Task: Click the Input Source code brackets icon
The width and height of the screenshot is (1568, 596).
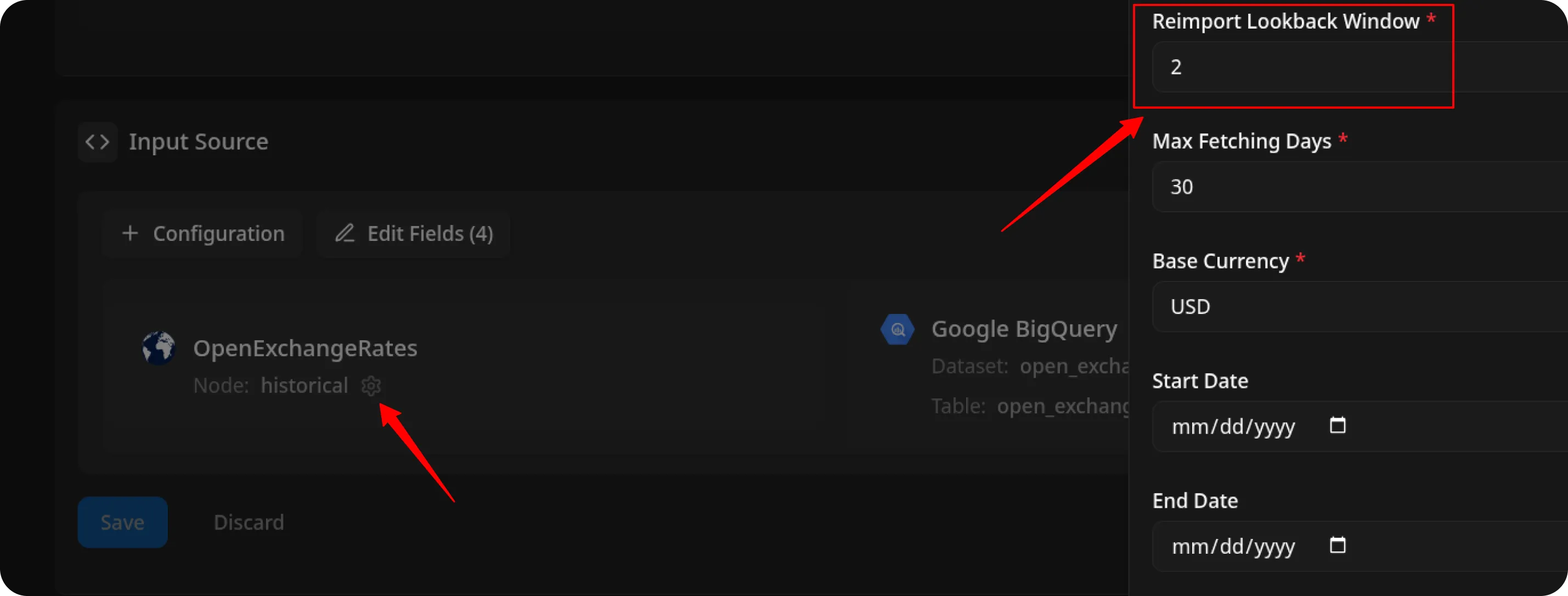Action: tap(98, 142)
